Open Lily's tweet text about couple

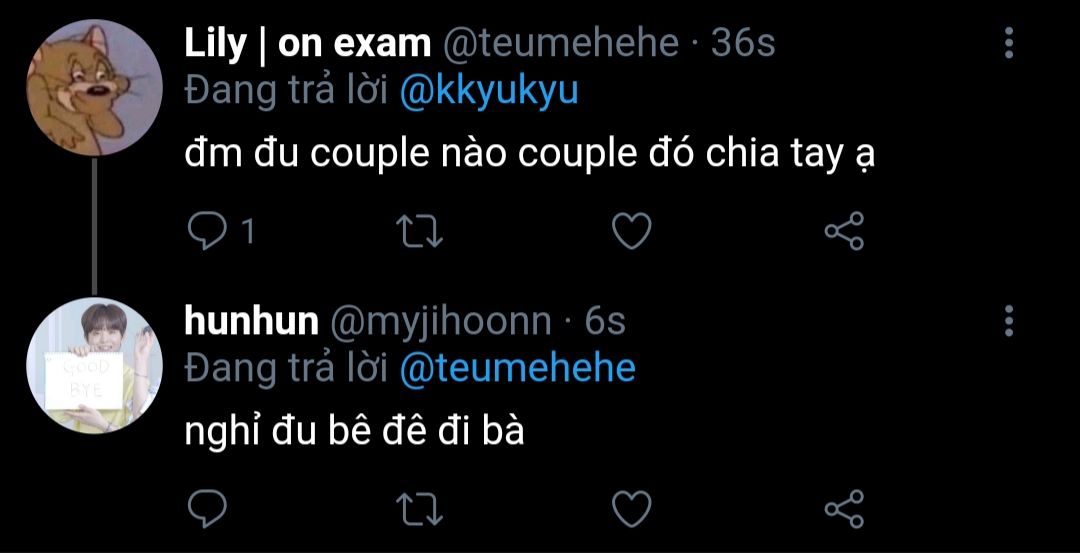pos(530,155)
